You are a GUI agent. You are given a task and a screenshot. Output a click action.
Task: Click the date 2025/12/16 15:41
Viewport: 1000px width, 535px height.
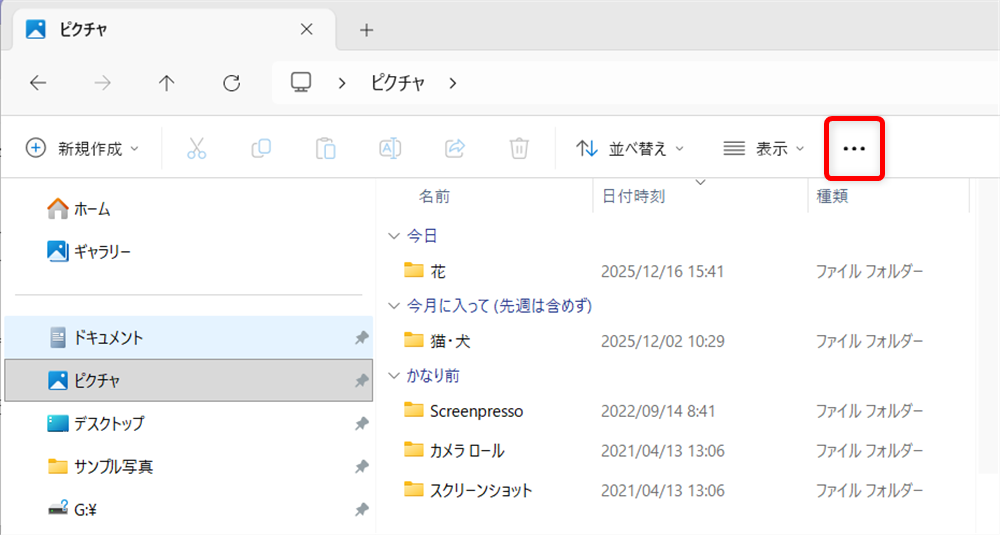pos(663,272)
